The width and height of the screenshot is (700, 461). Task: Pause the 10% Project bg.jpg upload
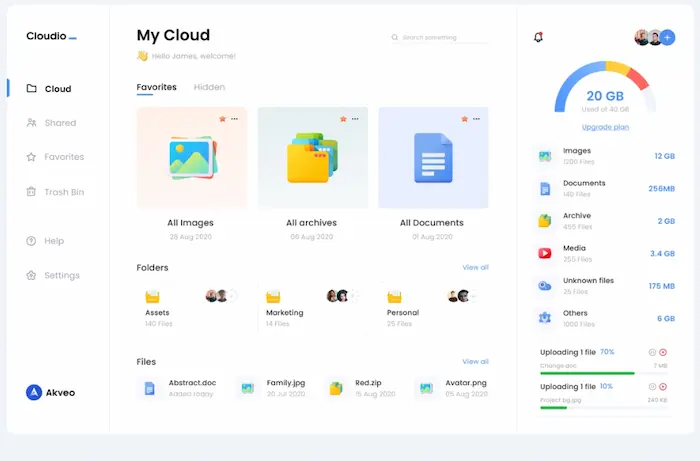tap(652, 386)
